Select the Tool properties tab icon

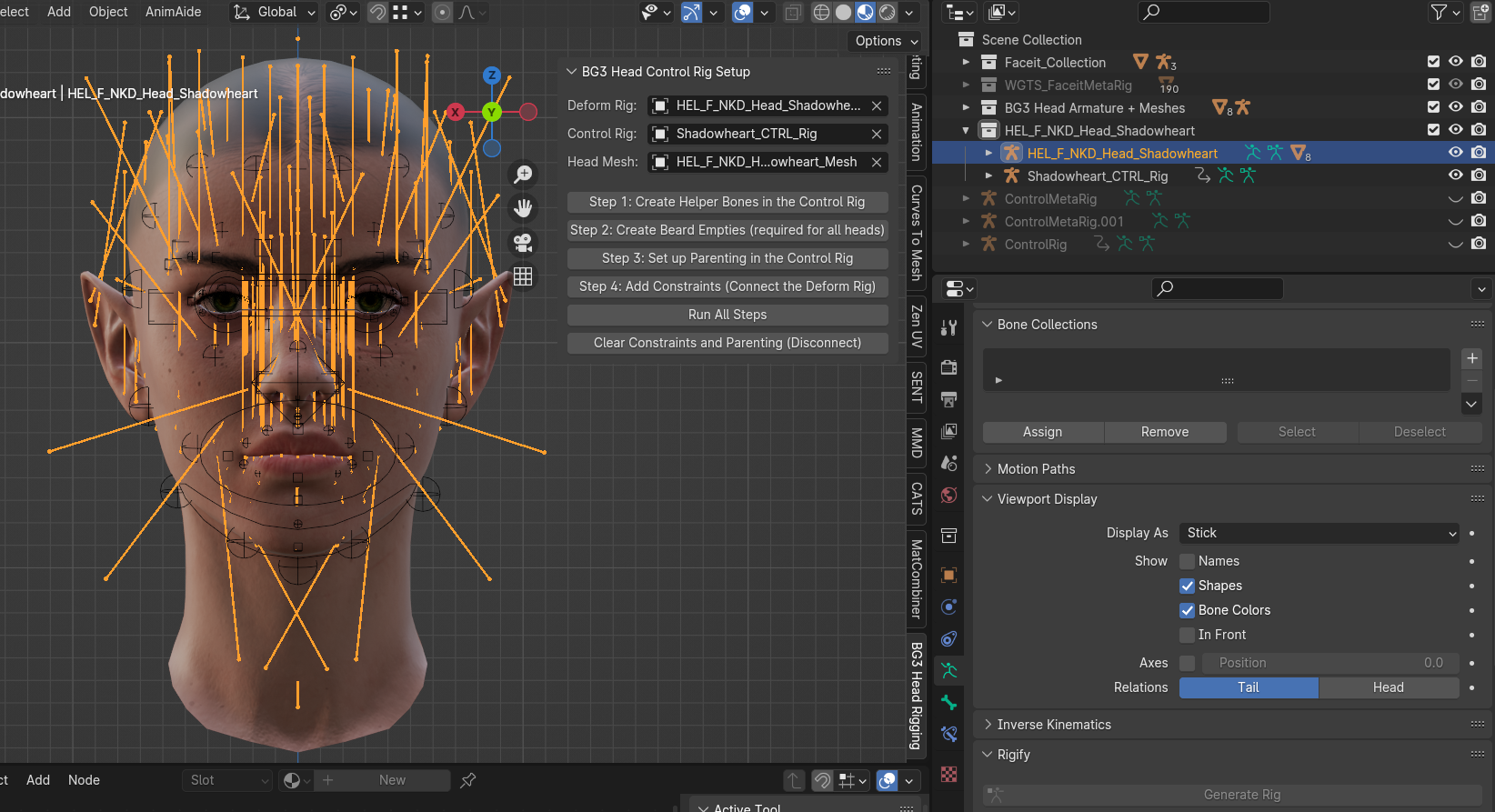coord(948,328)
